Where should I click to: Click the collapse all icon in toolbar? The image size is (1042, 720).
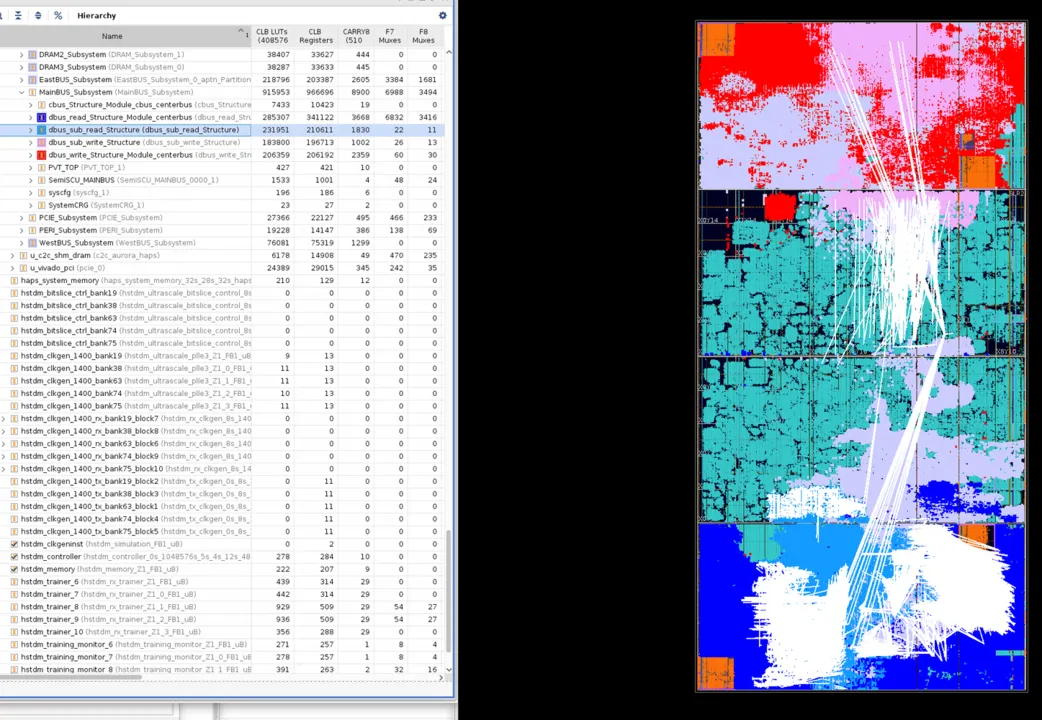pos(18,16)
